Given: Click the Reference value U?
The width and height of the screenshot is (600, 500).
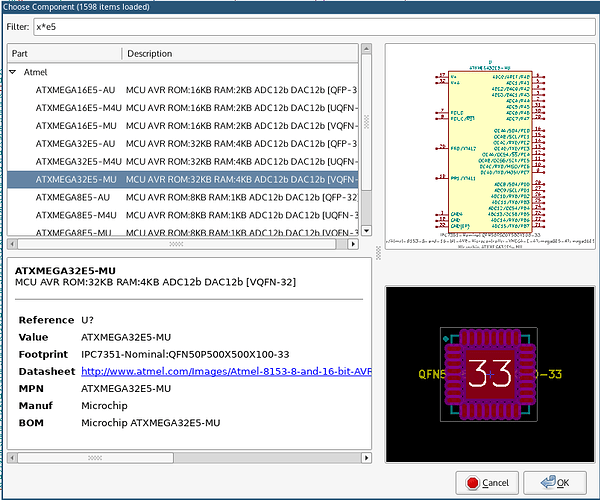Looking at the screenshot, I should [87, 320].
